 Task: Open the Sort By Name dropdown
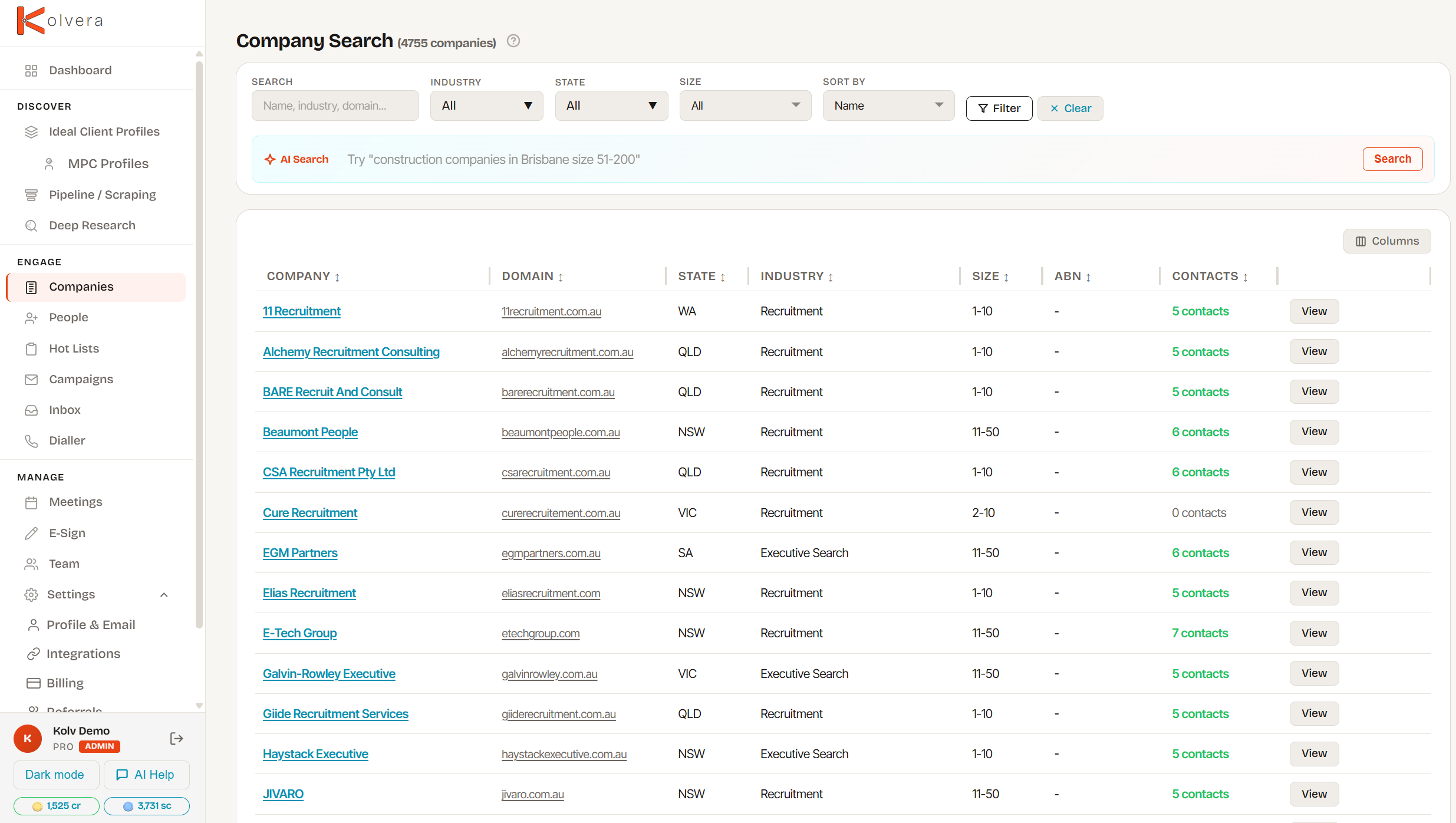click(888, 106)
